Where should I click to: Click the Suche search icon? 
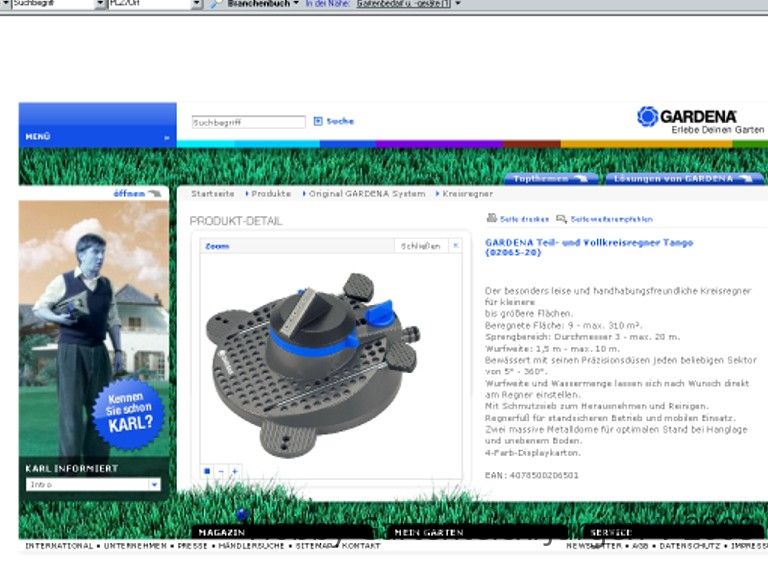coord(318,121)
